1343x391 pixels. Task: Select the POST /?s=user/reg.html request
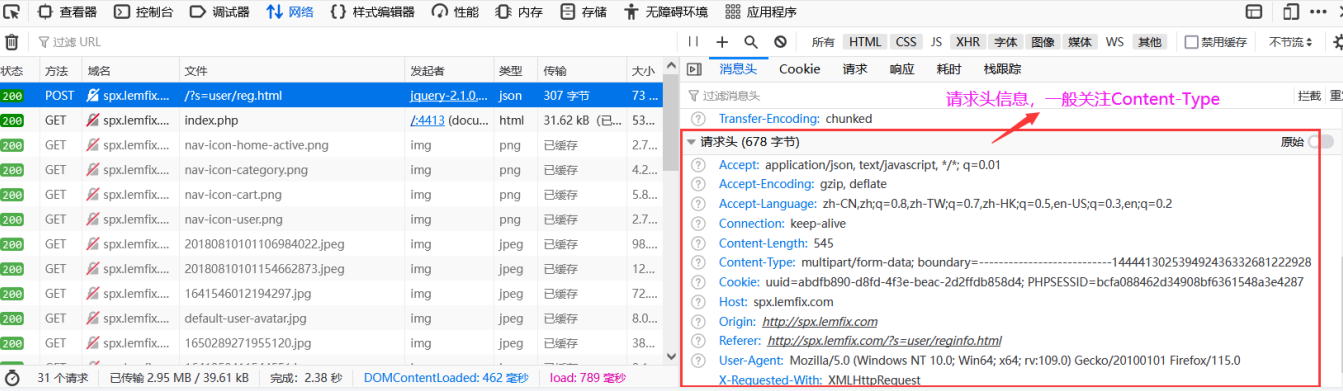(330, 96)
